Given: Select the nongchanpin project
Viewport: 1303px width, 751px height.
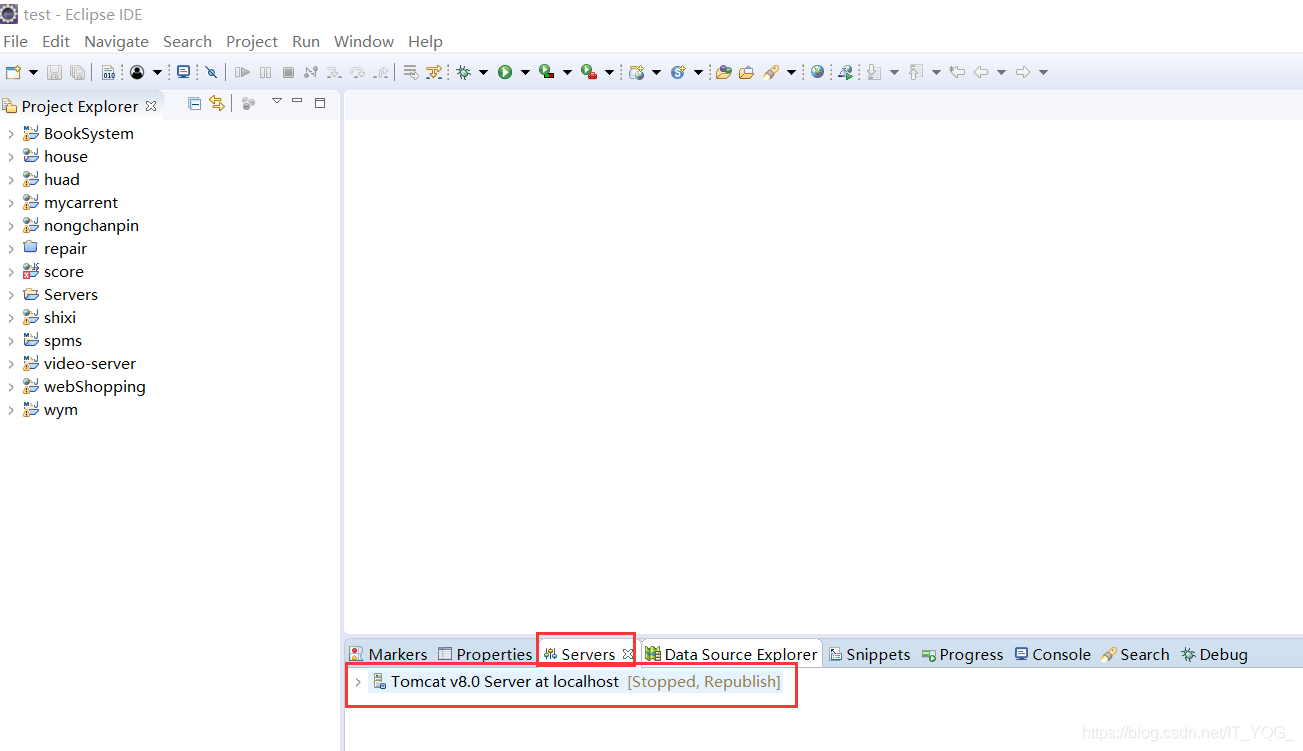Looking at the screenshot, I should (91, 226).
